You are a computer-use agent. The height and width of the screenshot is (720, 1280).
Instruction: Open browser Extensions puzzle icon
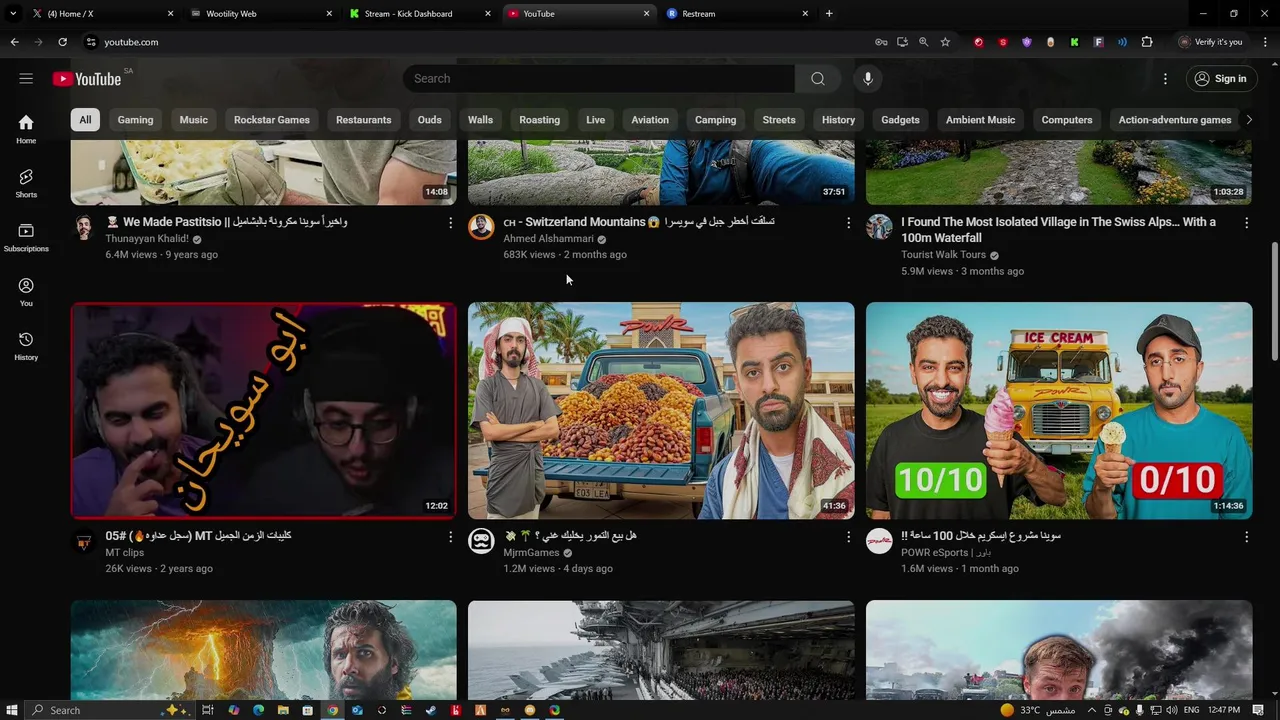point(1147,42)
